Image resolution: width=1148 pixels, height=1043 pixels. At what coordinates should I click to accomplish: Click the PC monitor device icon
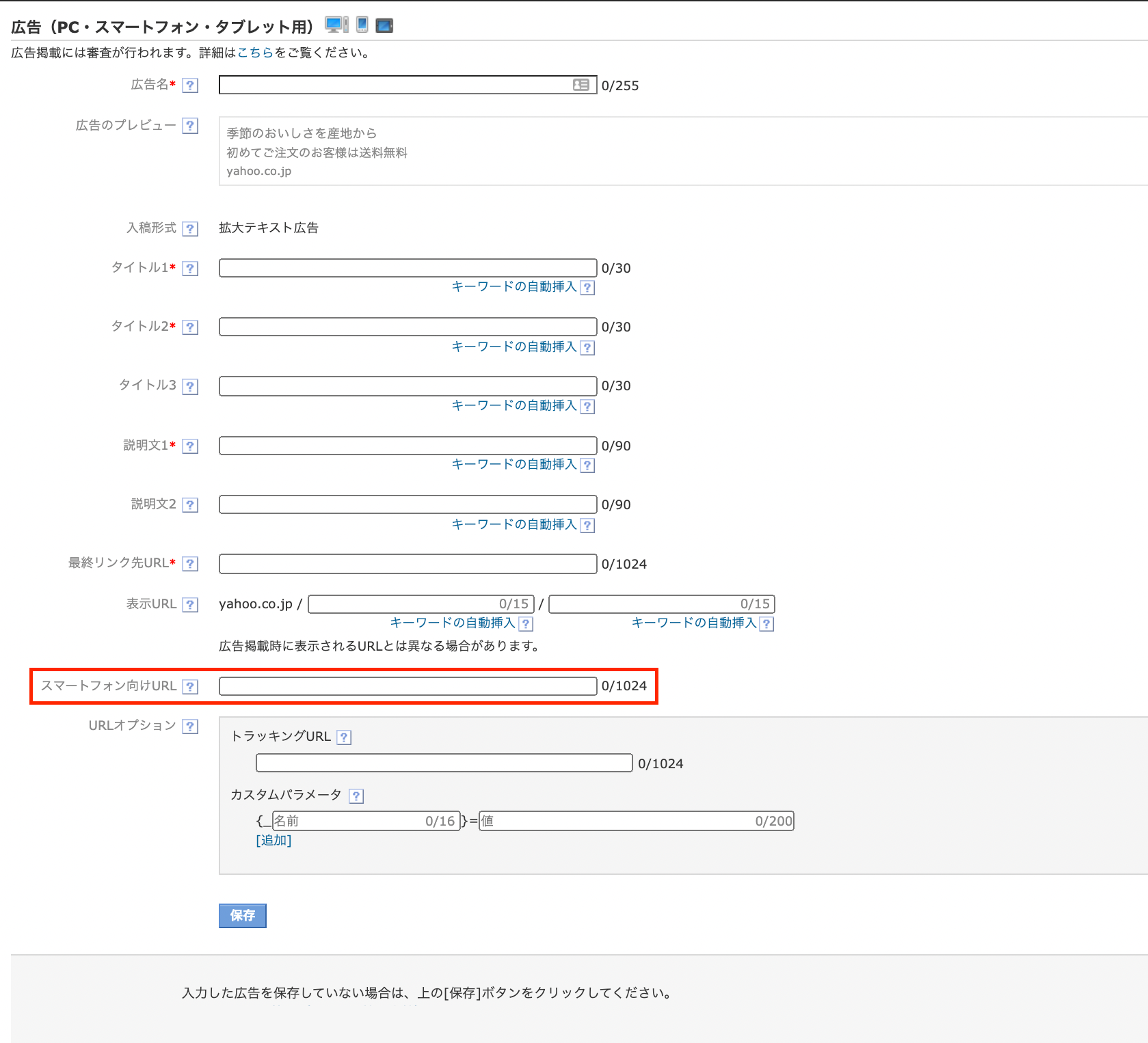pyautogui.click(x=336, y=25)
